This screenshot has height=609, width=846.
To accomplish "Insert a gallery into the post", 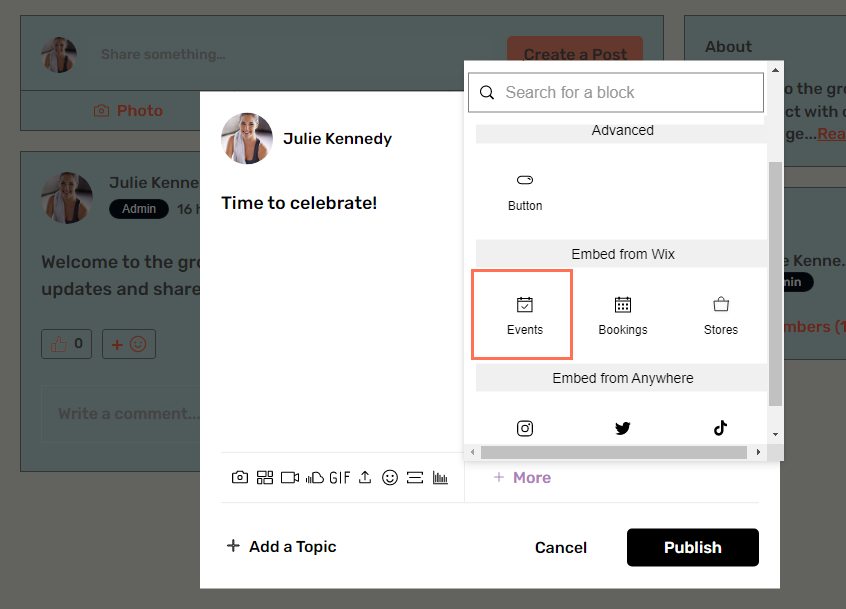I will pyautogui.click(x=264, y=477).
